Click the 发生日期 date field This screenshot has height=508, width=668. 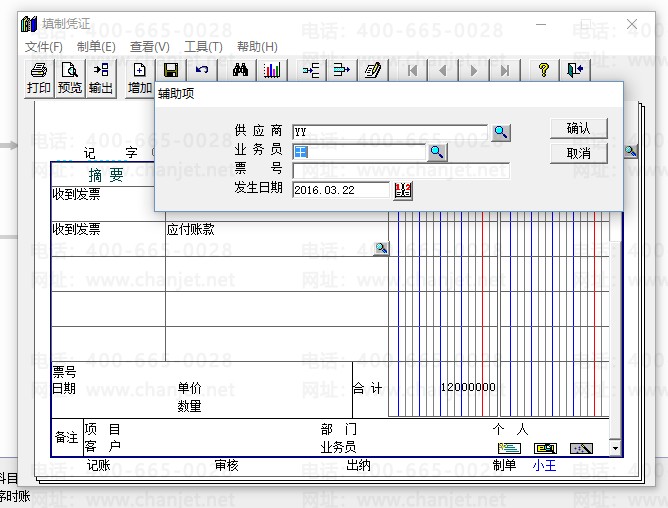[x=341, y=190]
